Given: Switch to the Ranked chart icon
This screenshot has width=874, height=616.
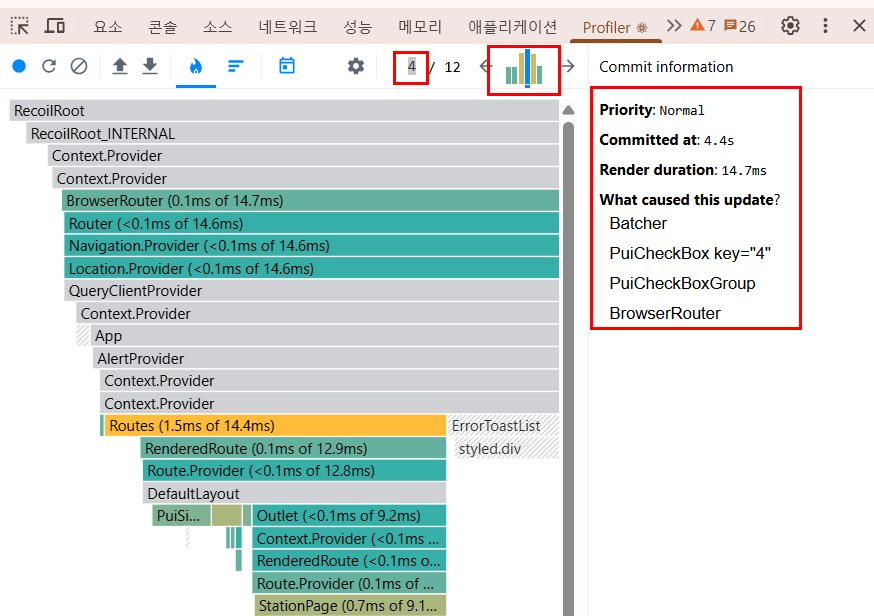Looking at the screenshot, I should pyautogui.click(x=236, y=66).
